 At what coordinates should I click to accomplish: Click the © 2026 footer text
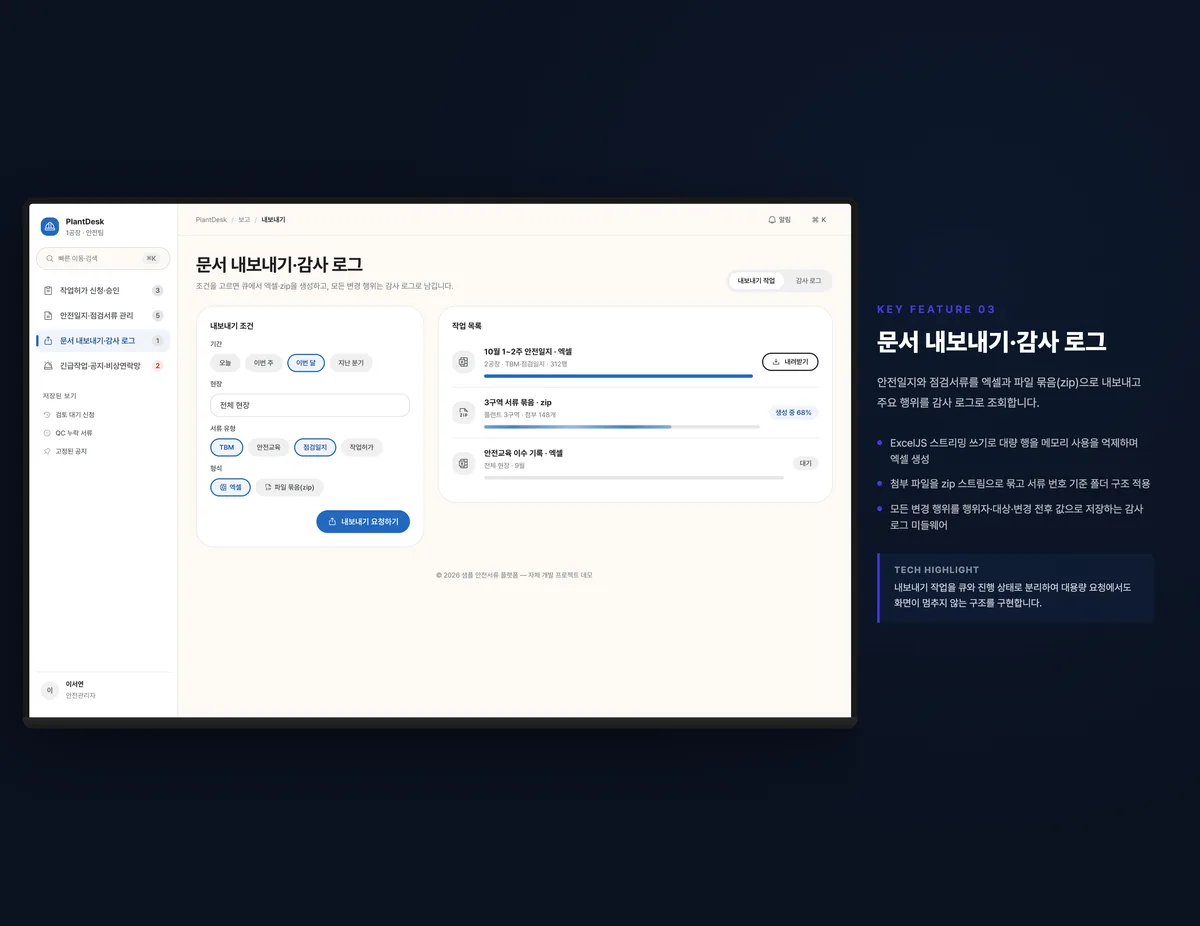pyautogui.click(x=514, y=575)
